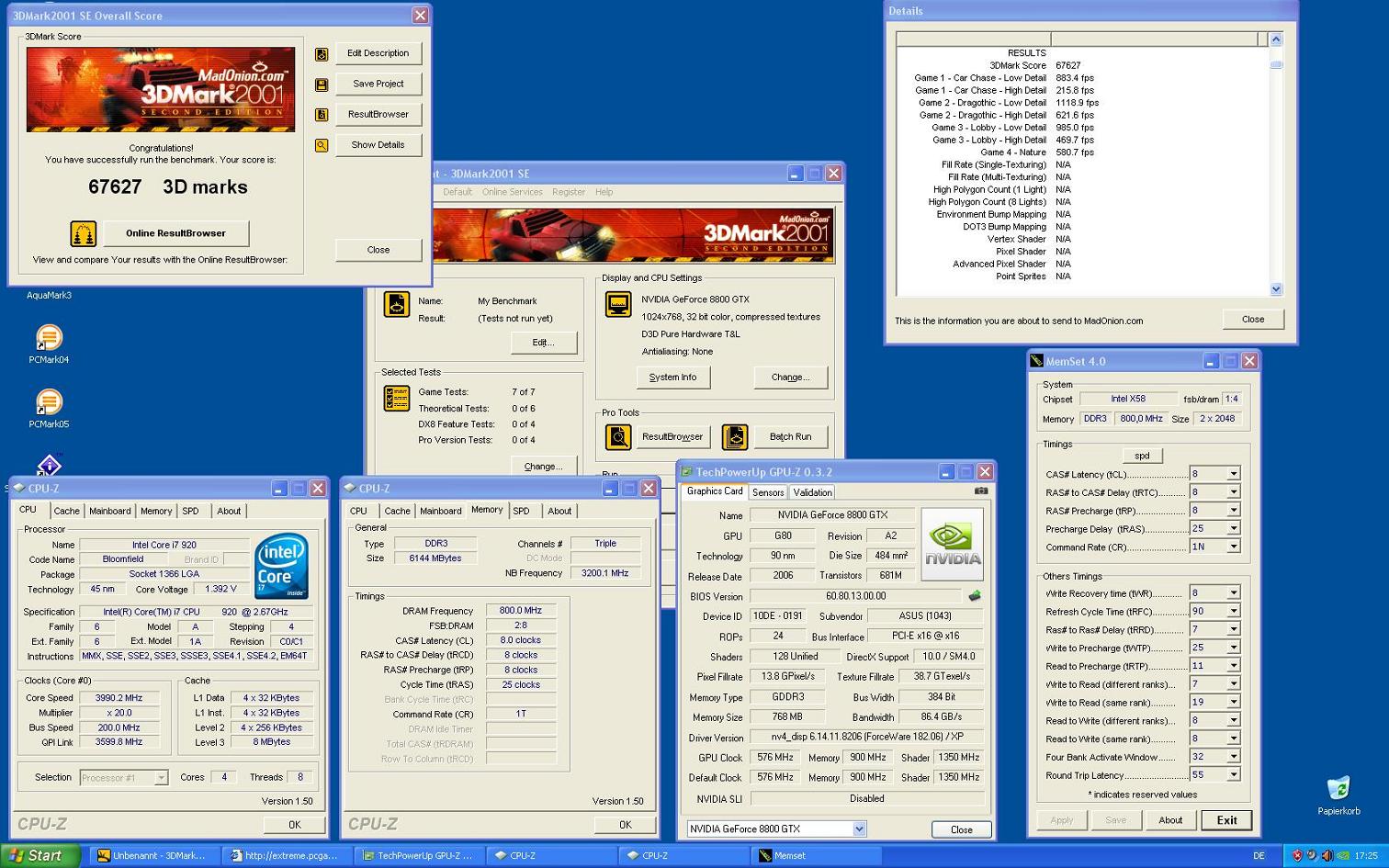Click the Display and CPU Settings monitor icon
This screenshot has width=1389, height=868.
coord(618,304)
